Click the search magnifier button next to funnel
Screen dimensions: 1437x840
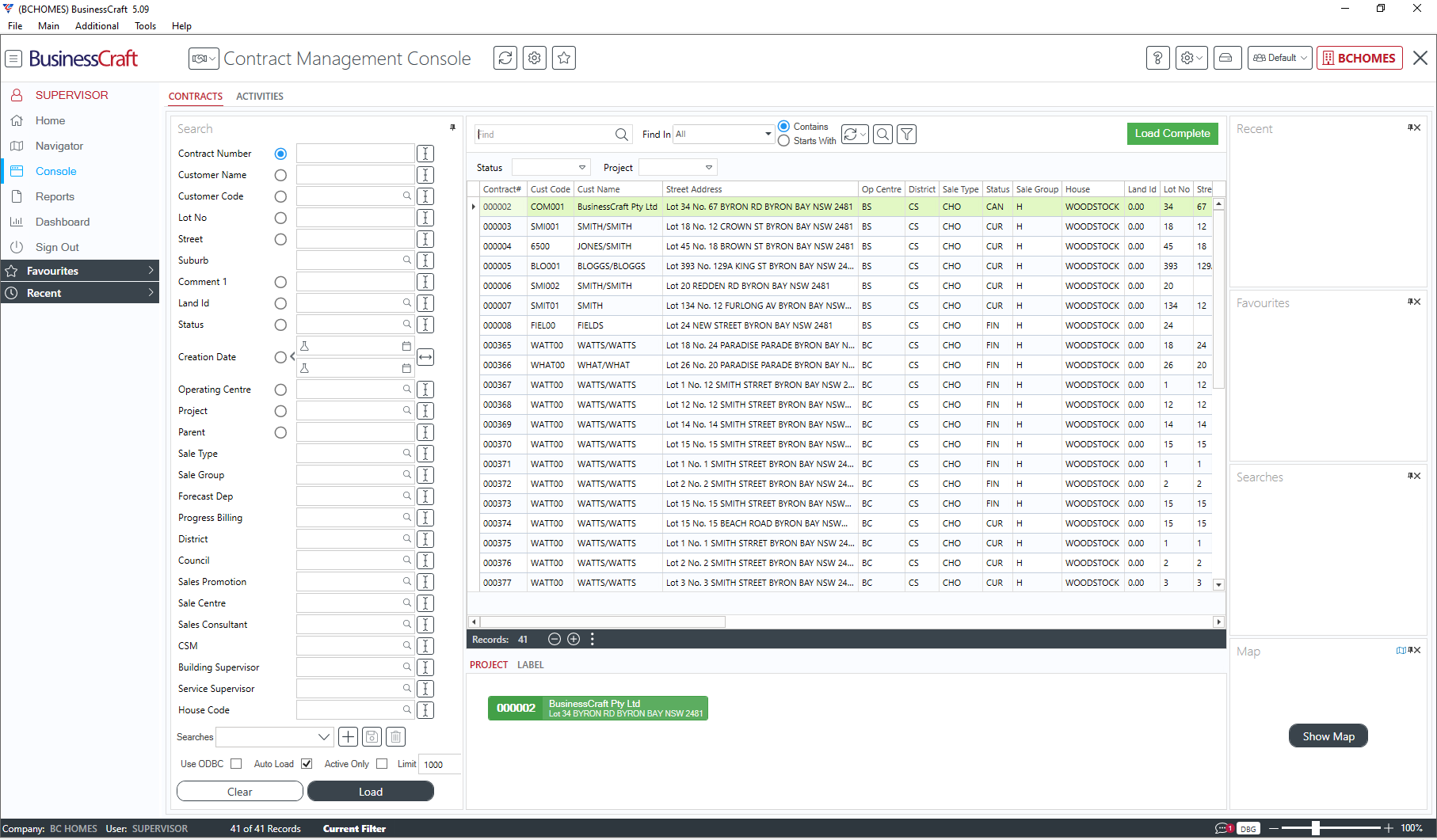882,135
